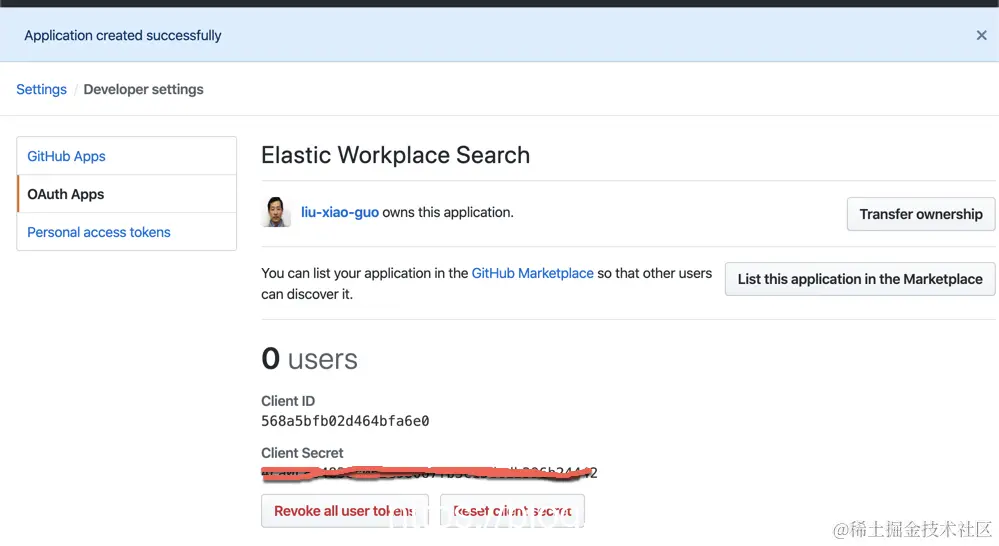Open the Settings breadcrumb link
Screen dimensions: 999x546
(x=41, y=89)
